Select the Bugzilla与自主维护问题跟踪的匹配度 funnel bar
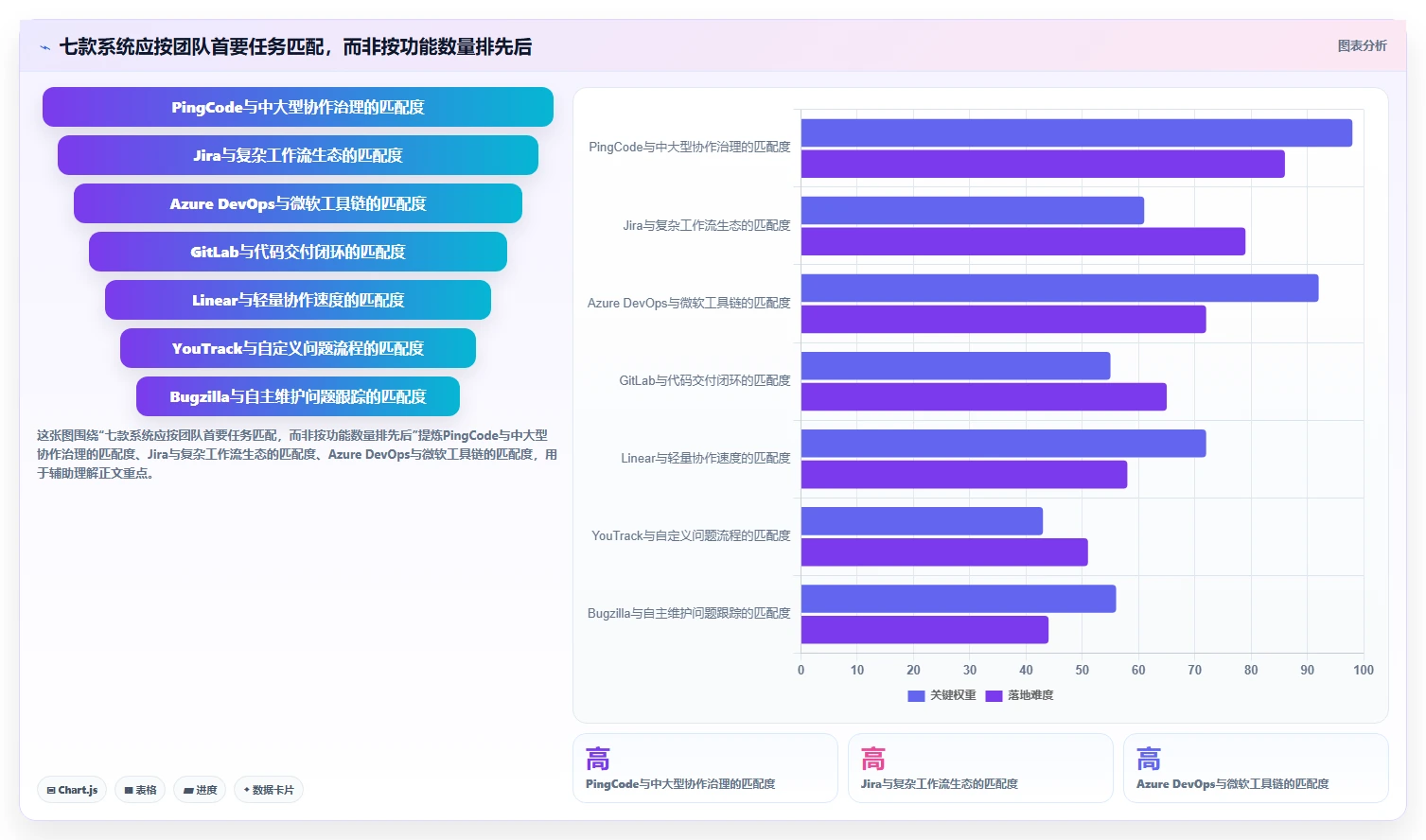The image size is (1426, 840). coord(298,396)
